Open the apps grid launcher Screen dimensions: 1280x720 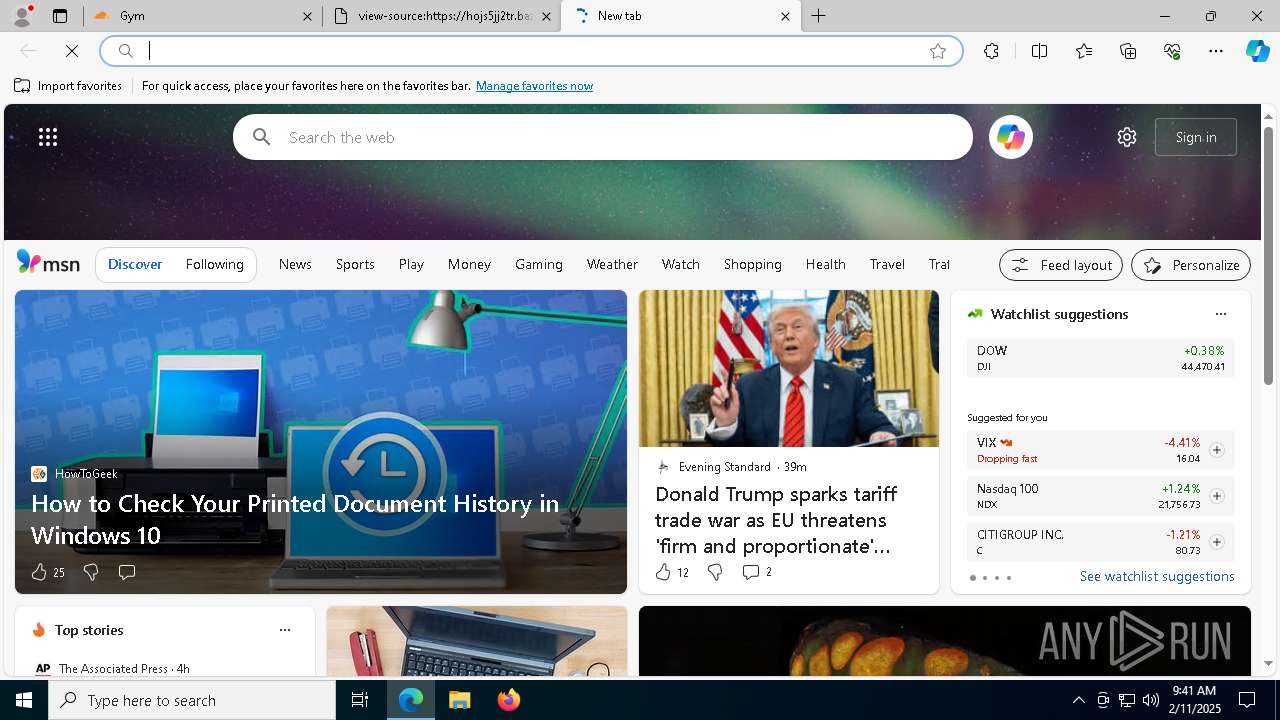point(48,137)
